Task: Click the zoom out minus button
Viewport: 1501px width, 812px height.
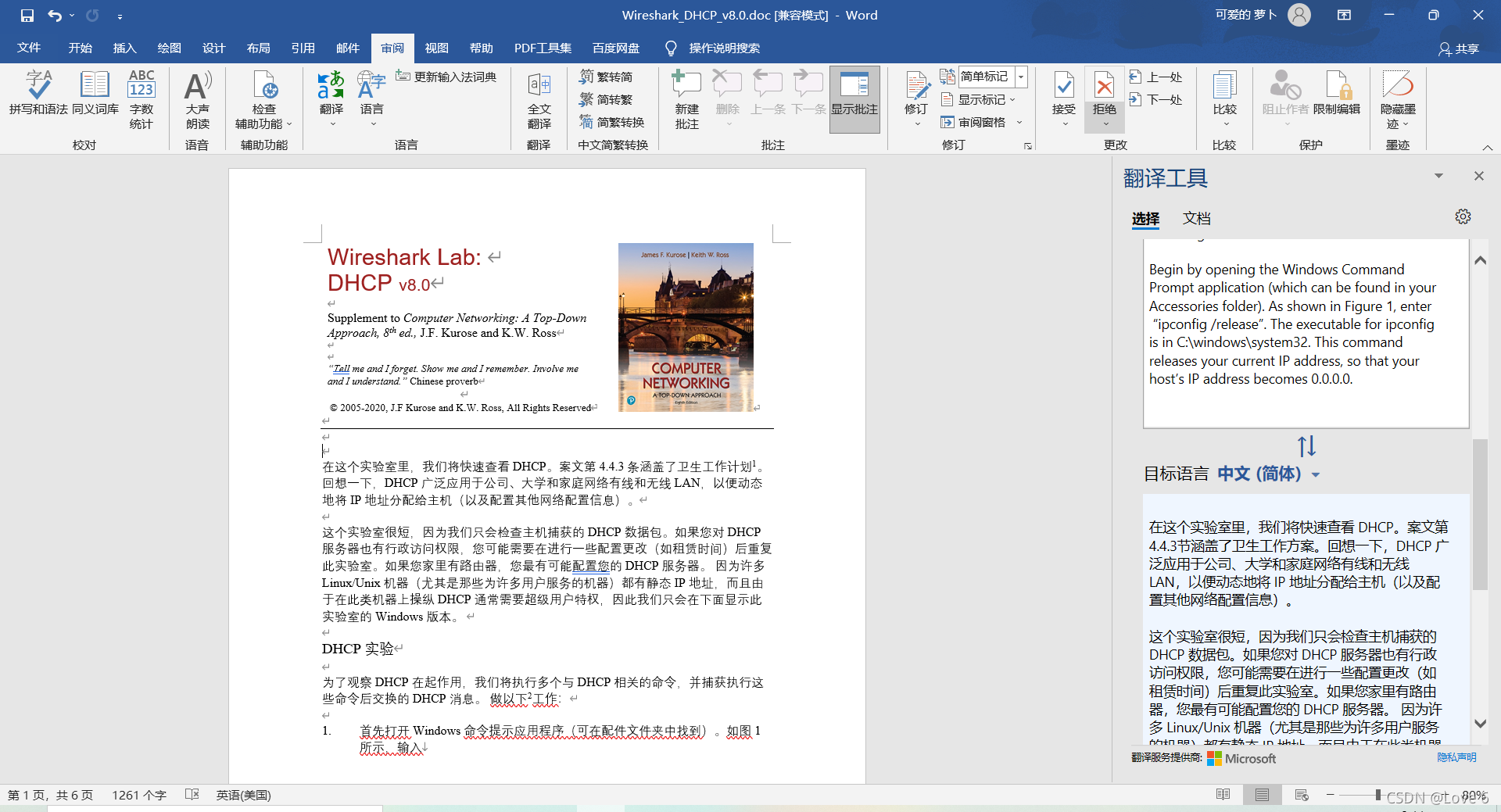Action: 1330,795
